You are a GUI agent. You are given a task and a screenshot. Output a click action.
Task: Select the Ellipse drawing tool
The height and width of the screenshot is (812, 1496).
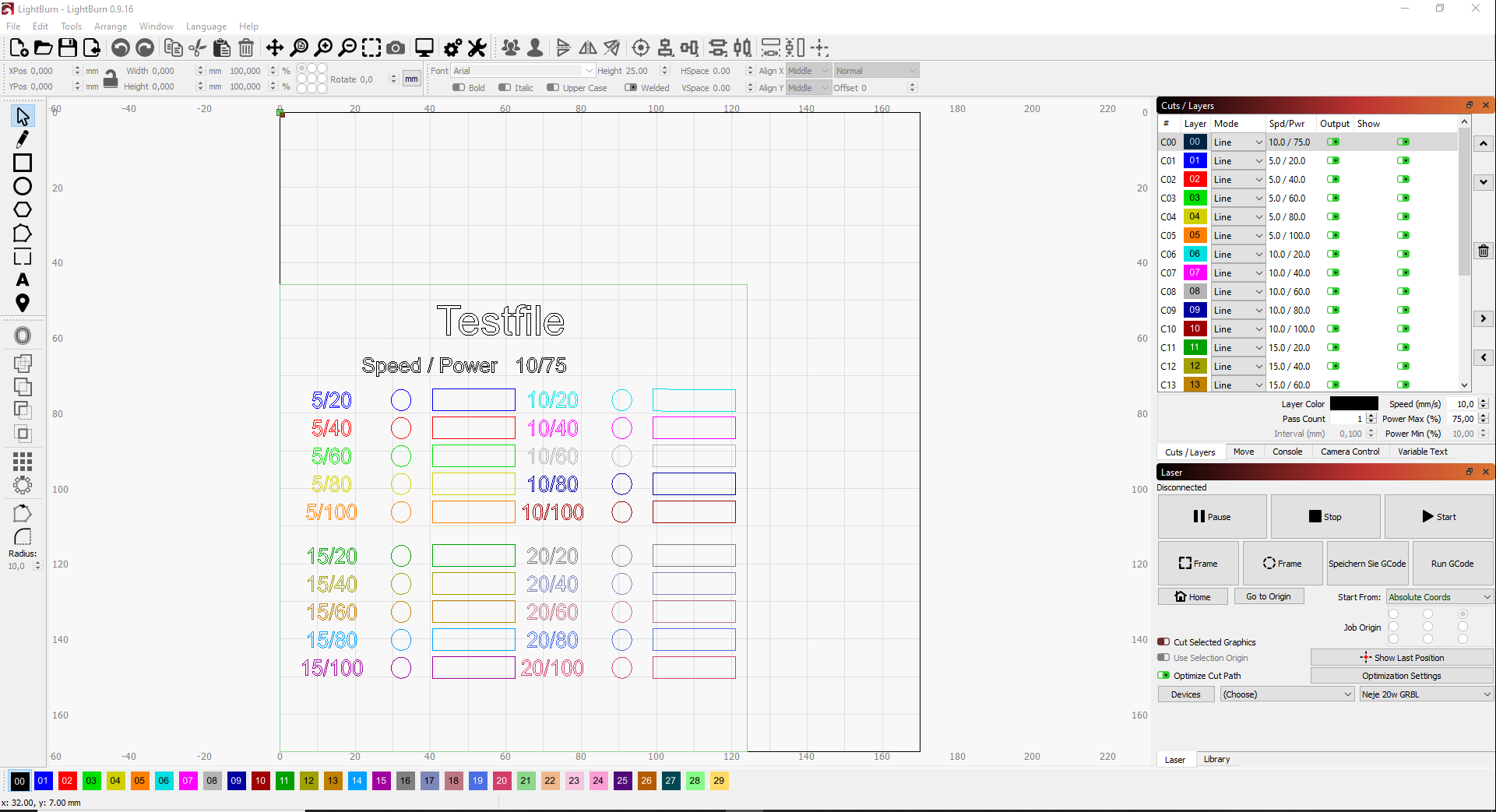22,187
